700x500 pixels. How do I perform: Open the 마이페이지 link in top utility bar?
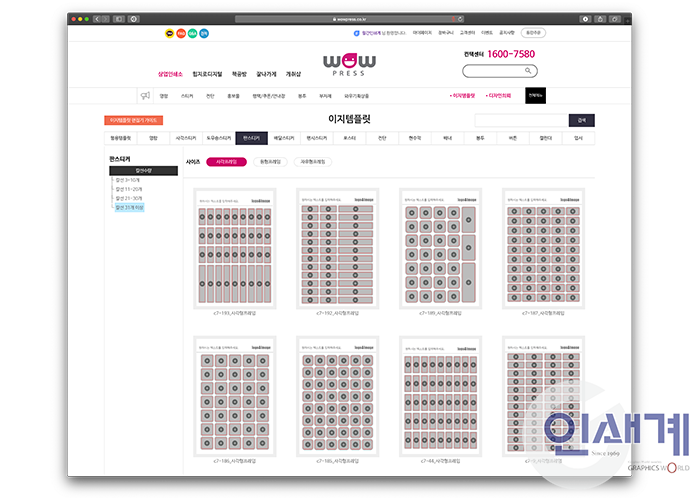click(x=422, y=33)
